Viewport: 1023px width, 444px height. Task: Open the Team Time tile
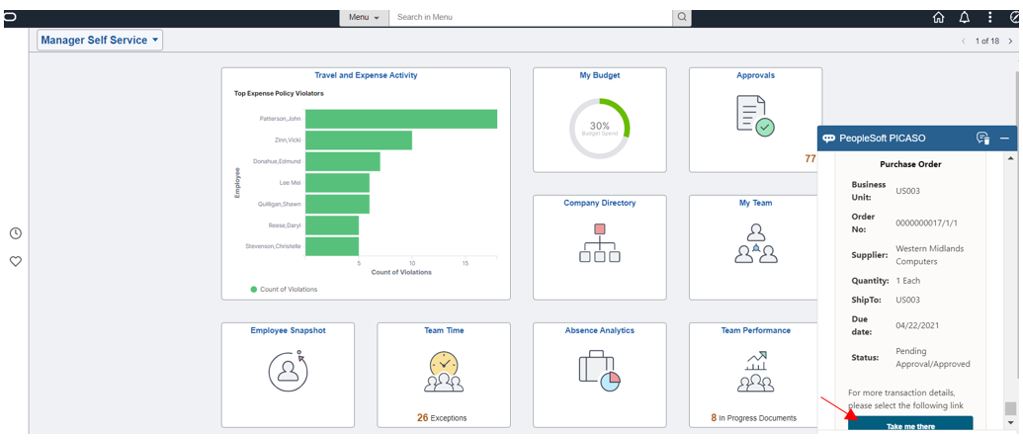(x=444, y=375)
